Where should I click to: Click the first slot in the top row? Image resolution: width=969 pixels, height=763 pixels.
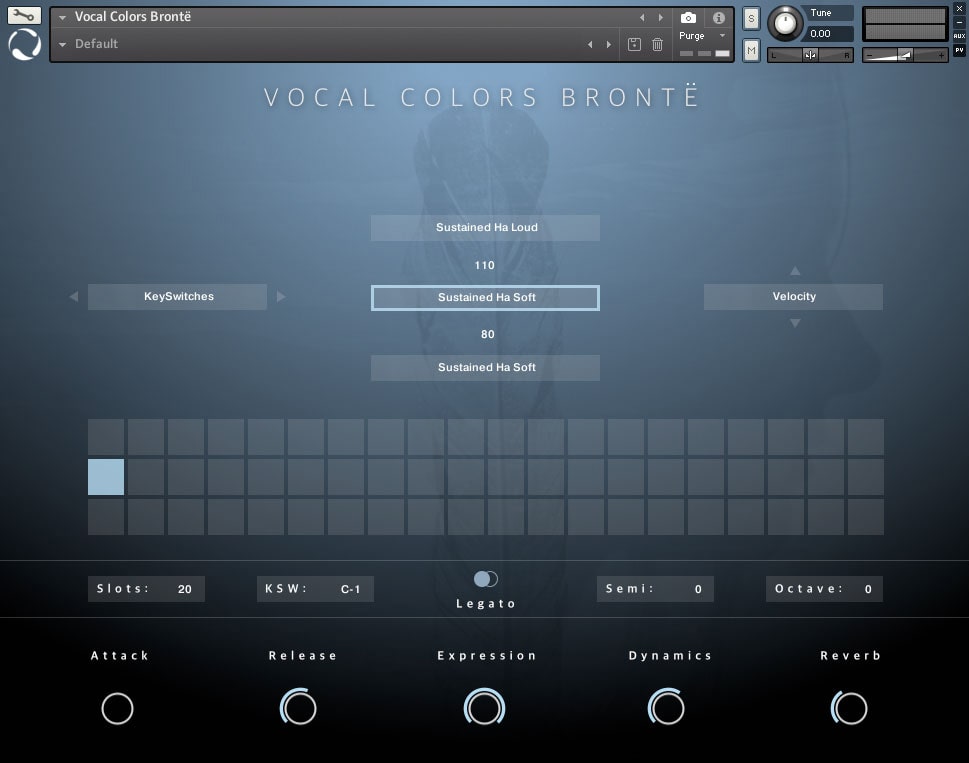(x=106, y=437)
